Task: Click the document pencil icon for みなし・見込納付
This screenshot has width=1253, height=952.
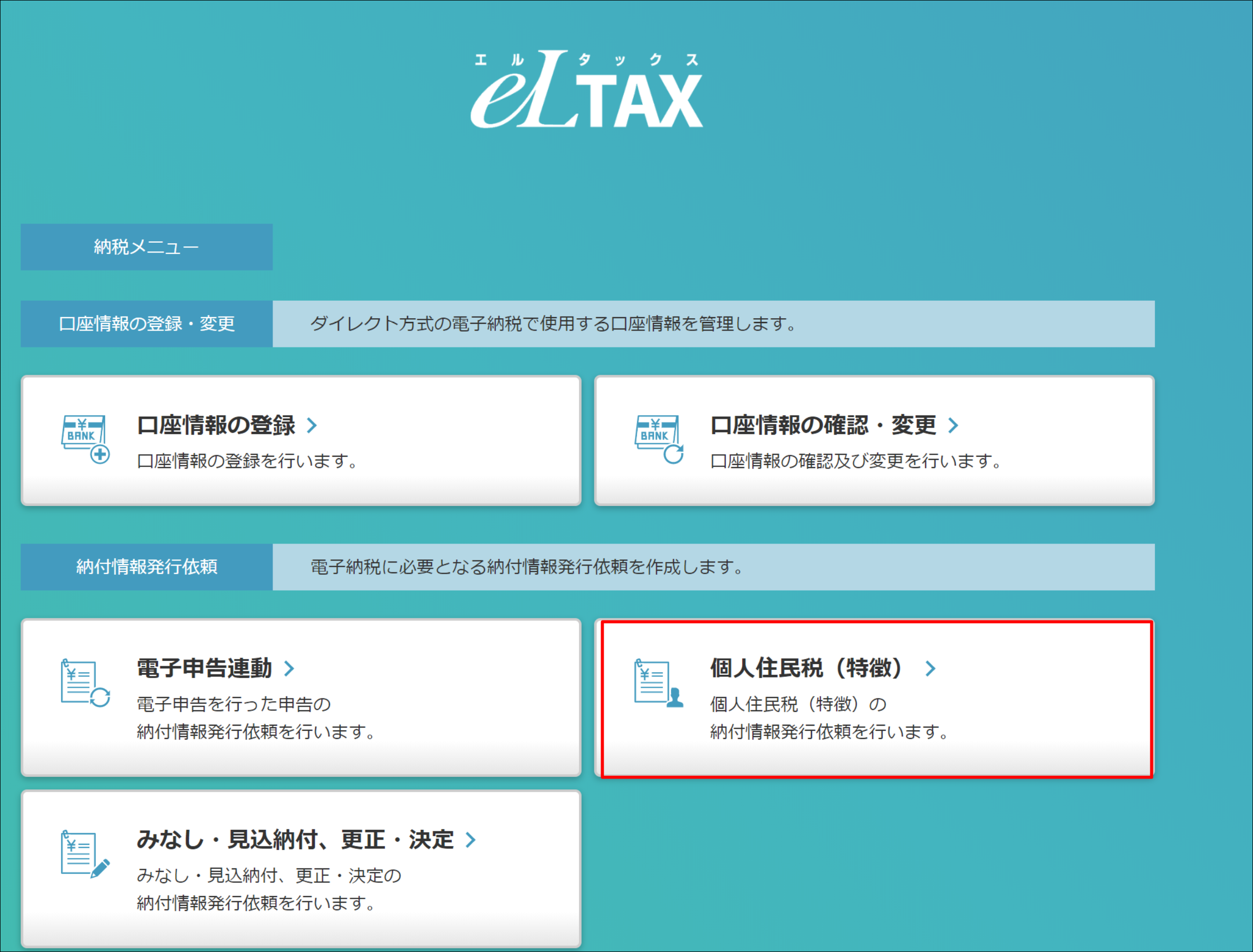Action: pyautogui.click(x=86, y=854)
